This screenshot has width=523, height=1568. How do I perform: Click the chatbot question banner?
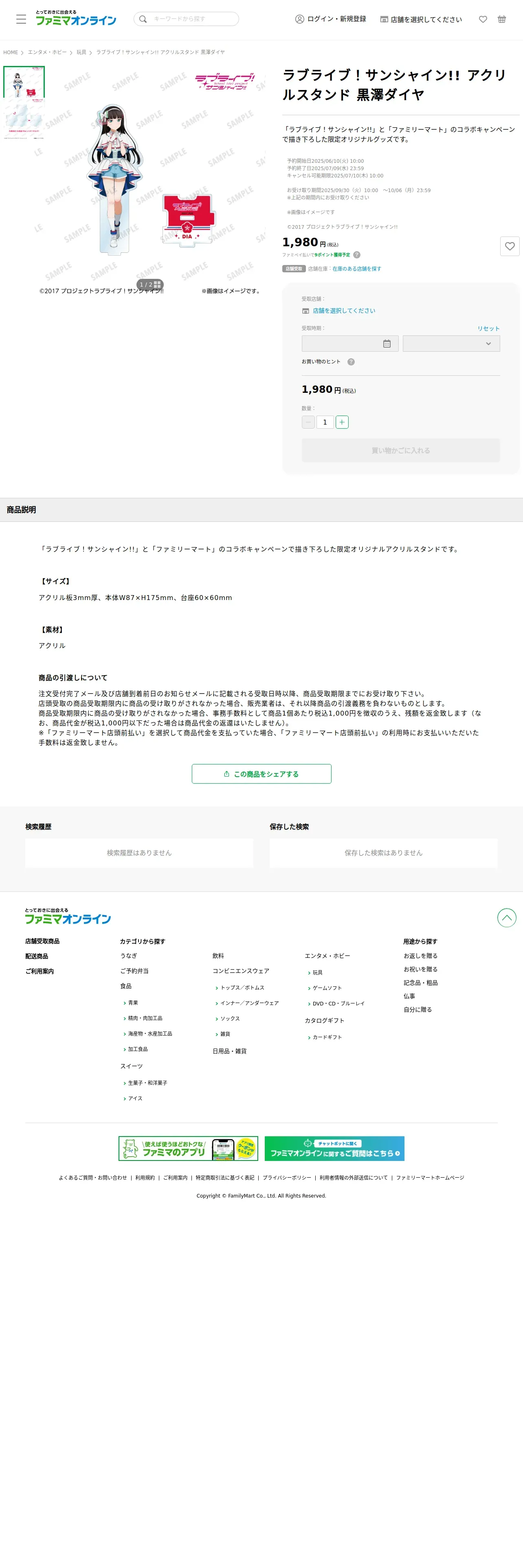point(334,1149)
